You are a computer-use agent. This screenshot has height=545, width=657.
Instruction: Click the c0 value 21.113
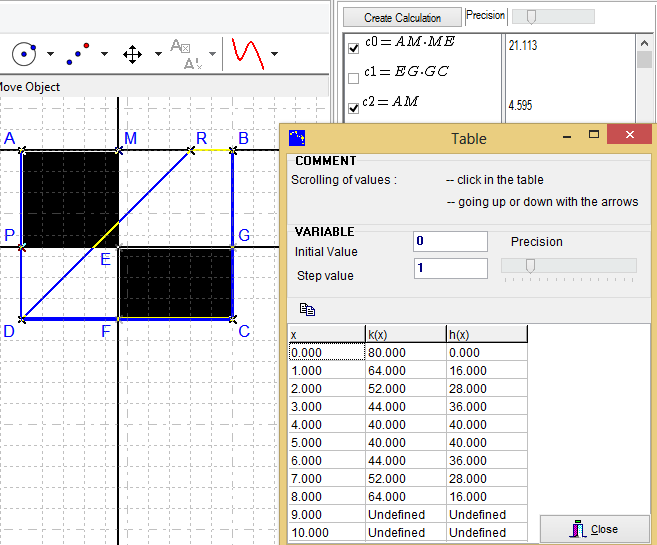(523, 45)
